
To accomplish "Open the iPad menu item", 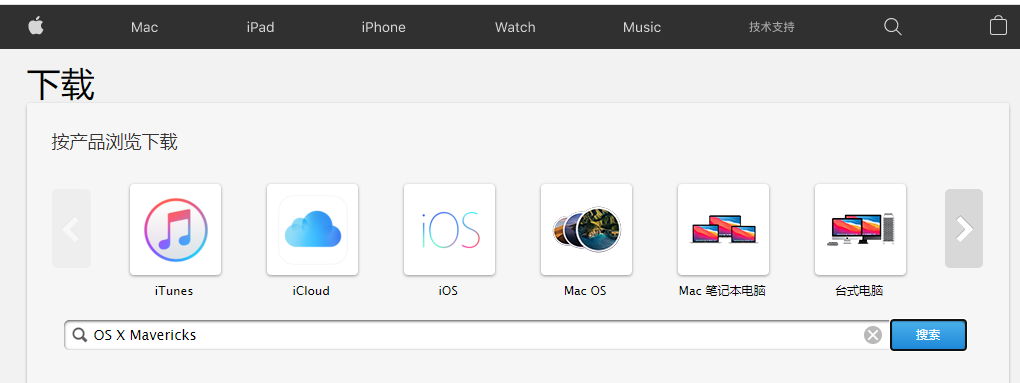I will 260,27.
